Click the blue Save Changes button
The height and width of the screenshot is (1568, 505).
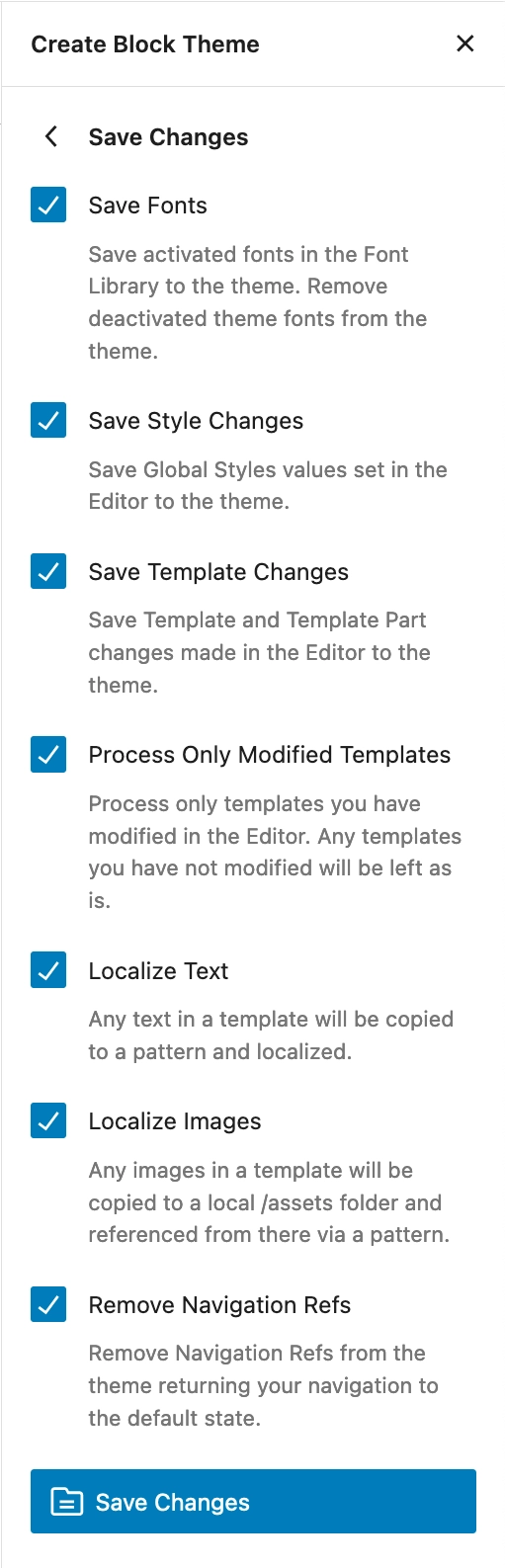(x=253, y=1502)
